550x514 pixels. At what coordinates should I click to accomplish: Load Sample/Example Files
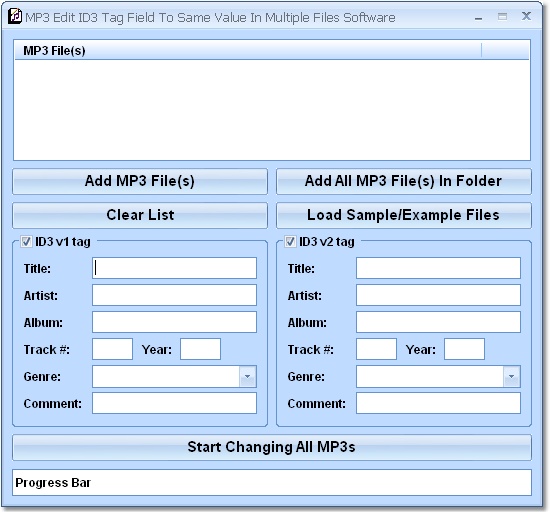[404, 215]
